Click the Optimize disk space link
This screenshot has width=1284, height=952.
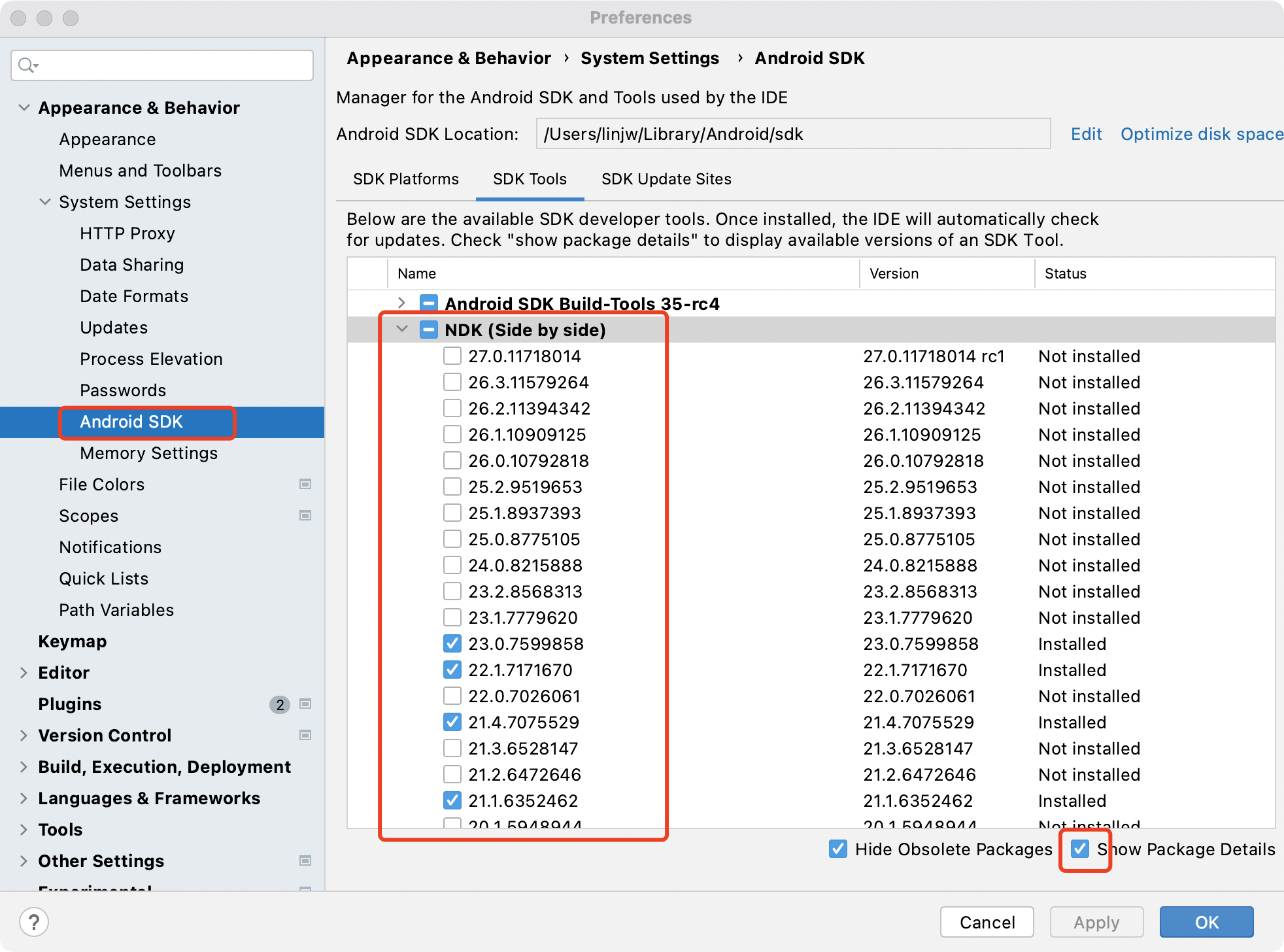pyautogui.click(x=1201, y=134)
